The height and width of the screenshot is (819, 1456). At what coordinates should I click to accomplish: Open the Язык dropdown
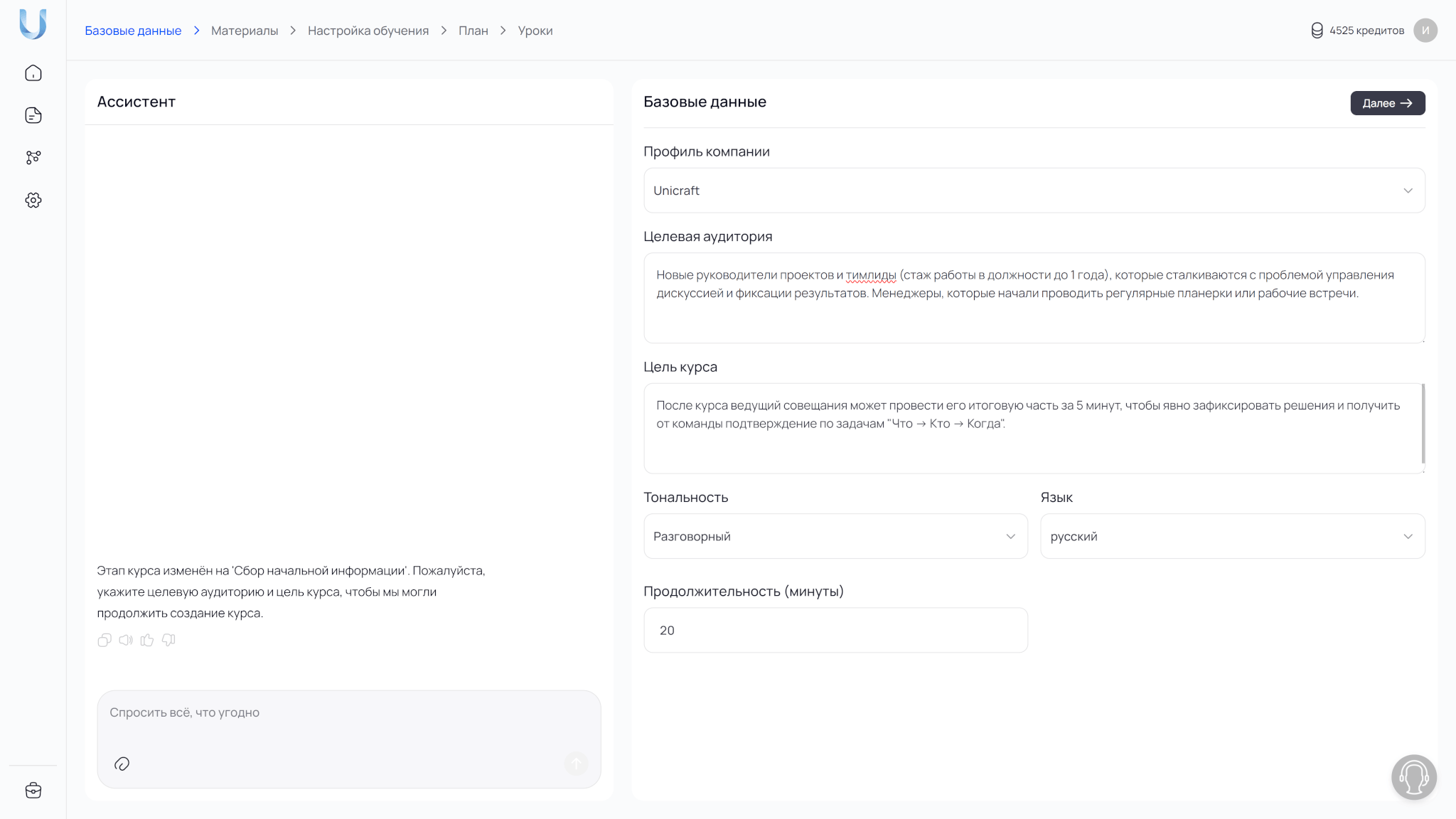pyautogui.click(x=1232, y=537)
